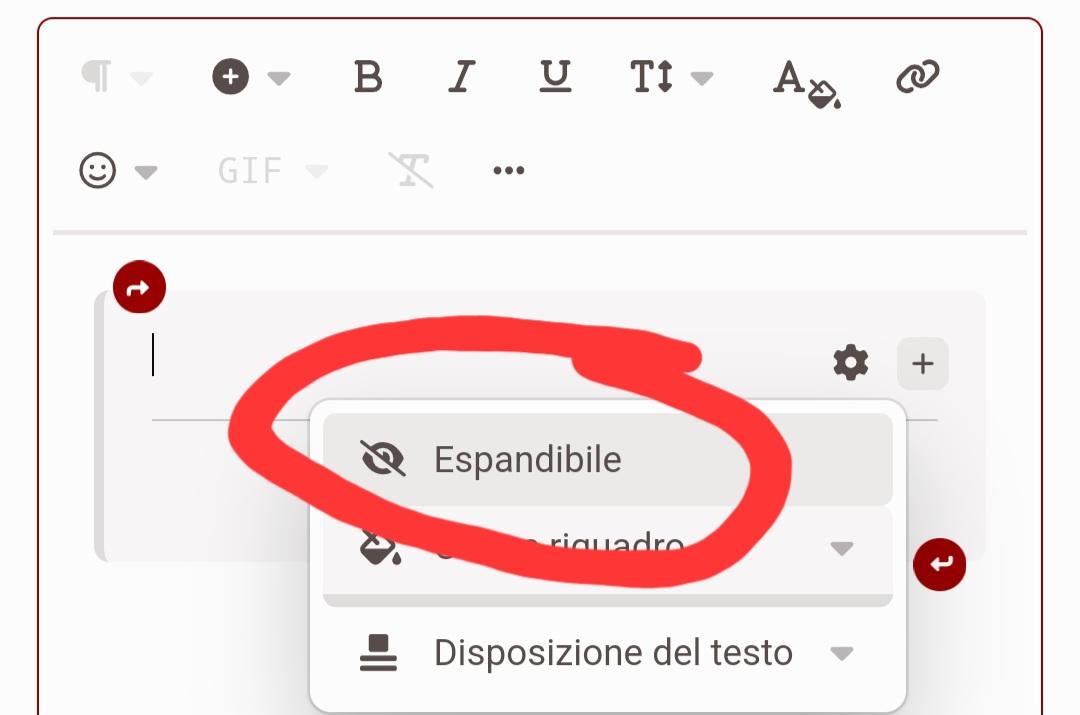
Task: Toggle underline formatting
Action: tap(555, 76)
